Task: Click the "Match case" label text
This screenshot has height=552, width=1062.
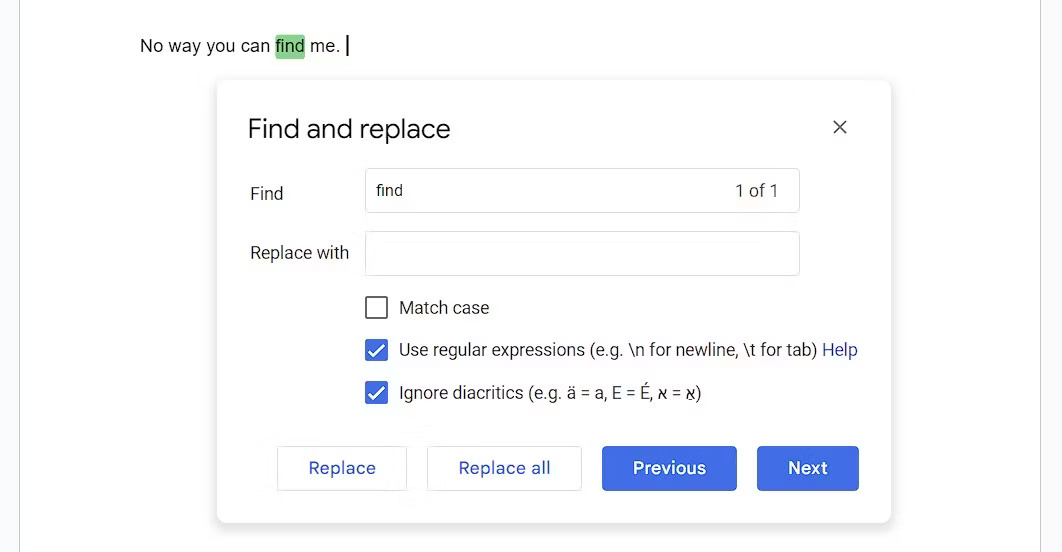Action: [x=444, y=308]
